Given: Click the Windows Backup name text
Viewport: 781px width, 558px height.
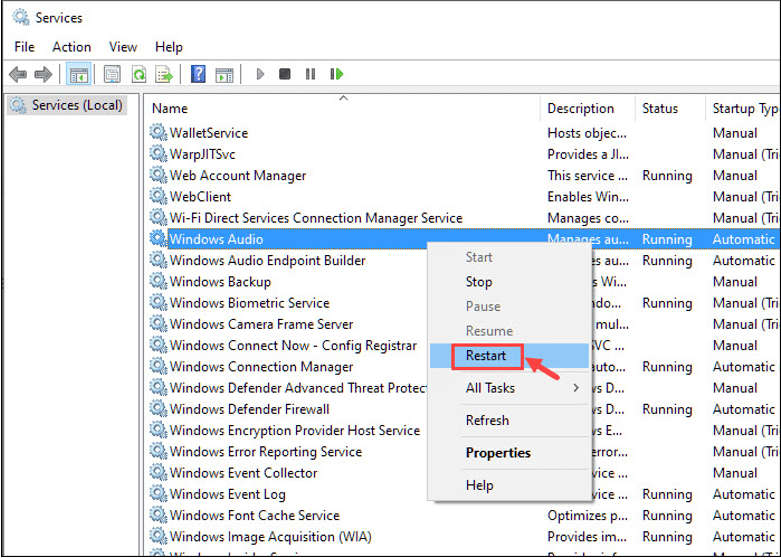Looking at the screenshot, I should click(x=220, y=281).
